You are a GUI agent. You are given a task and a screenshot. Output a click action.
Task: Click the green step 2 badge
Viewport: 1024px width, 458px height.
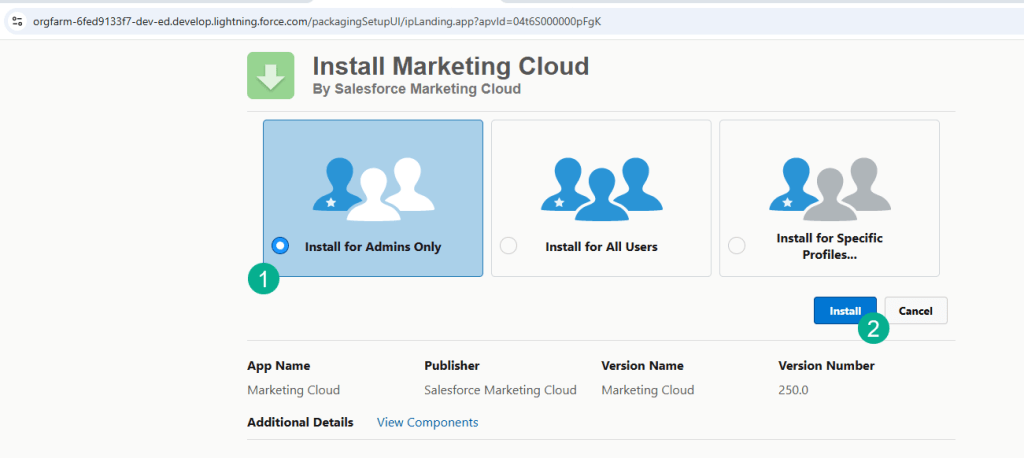click(x=873, y=327)
